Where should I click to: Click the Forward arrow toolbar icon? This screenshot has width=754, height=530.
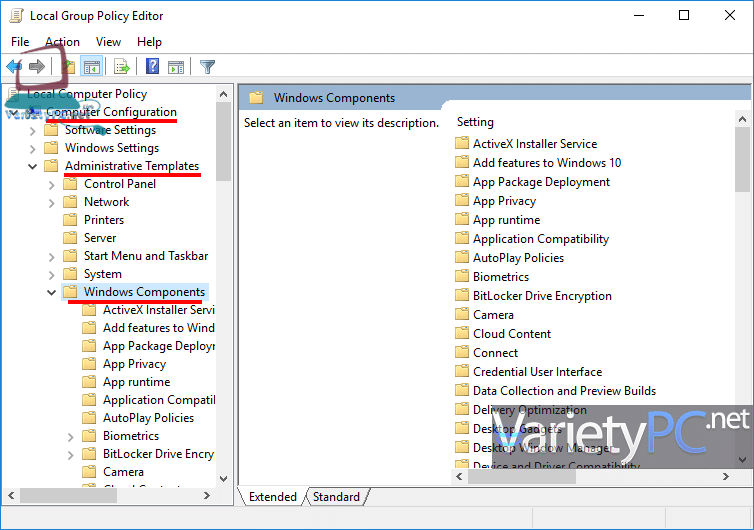pyautogui.click(x=37, y=67)
